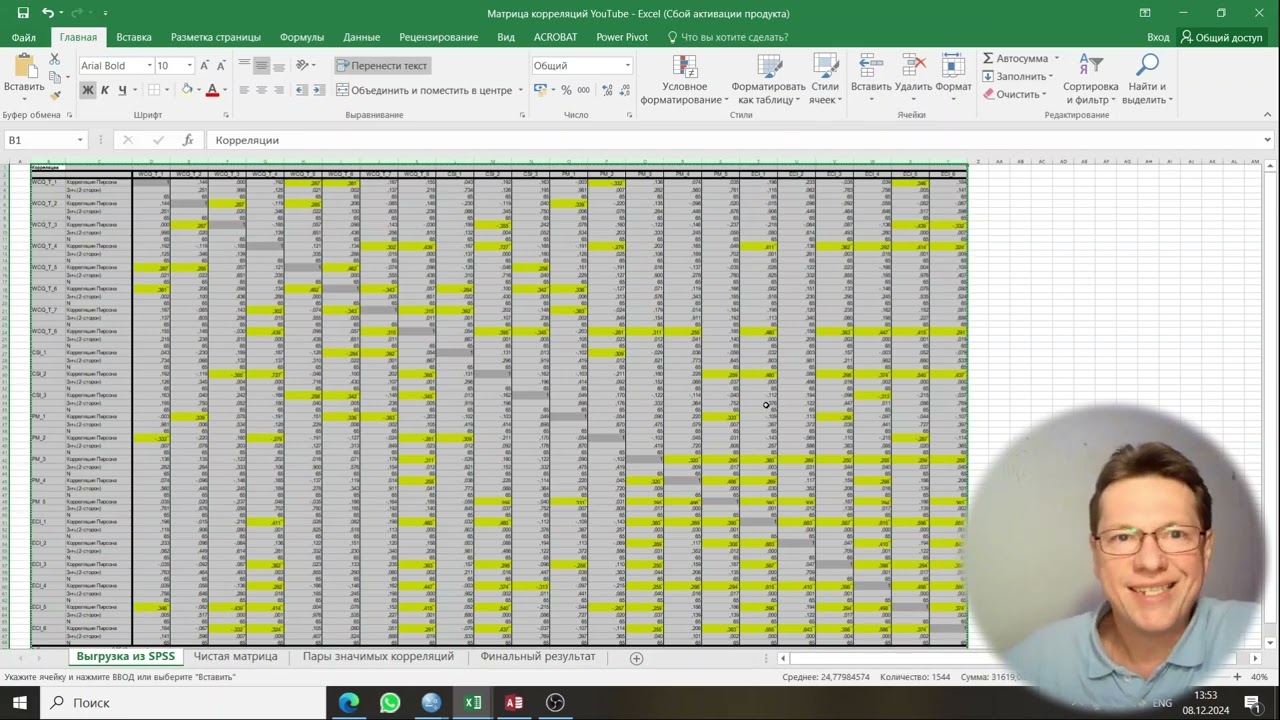
Task: Add a new sheet with plus icon
Action: [636, 658]
